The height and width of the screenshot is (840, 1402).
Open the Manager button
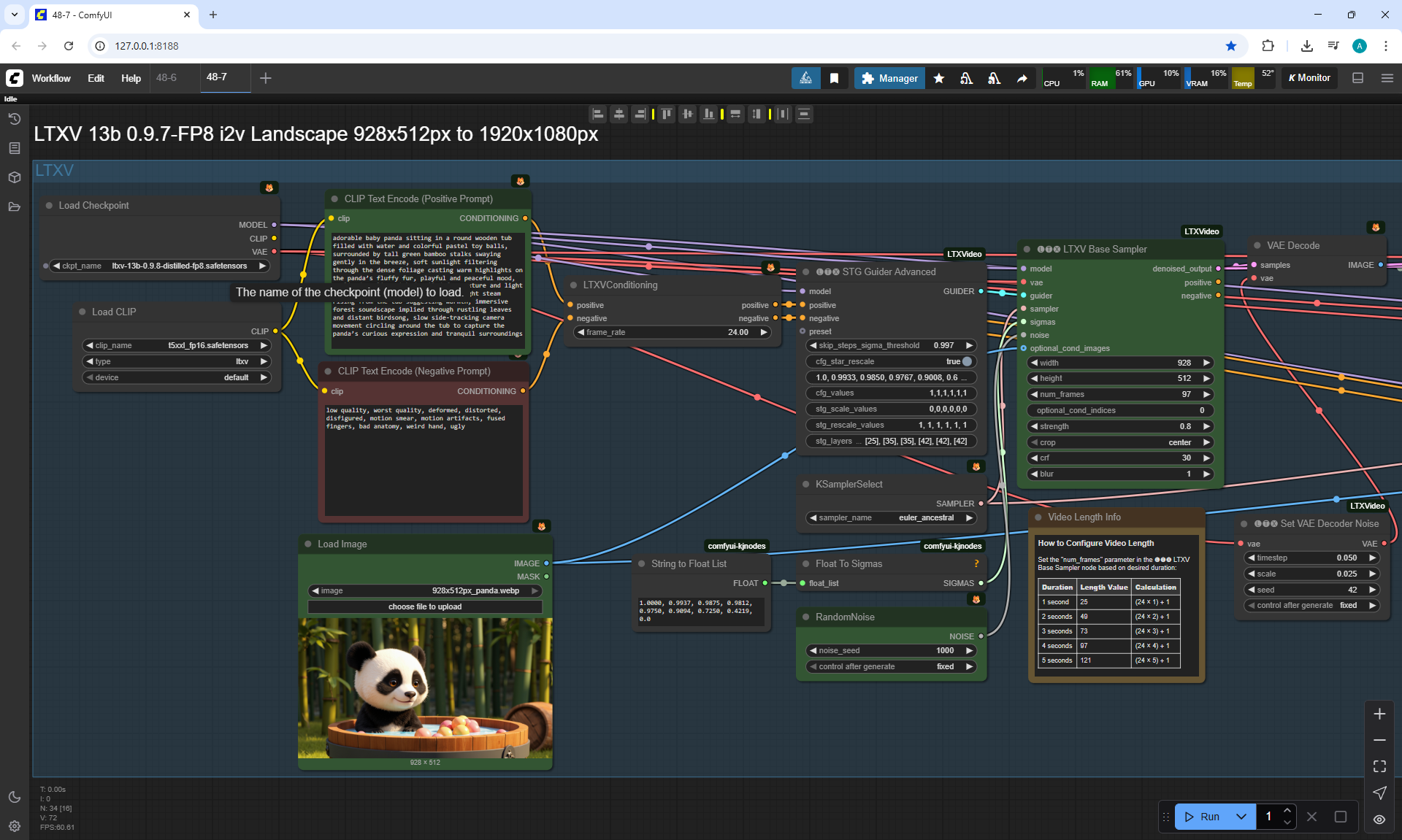[889, 78]
